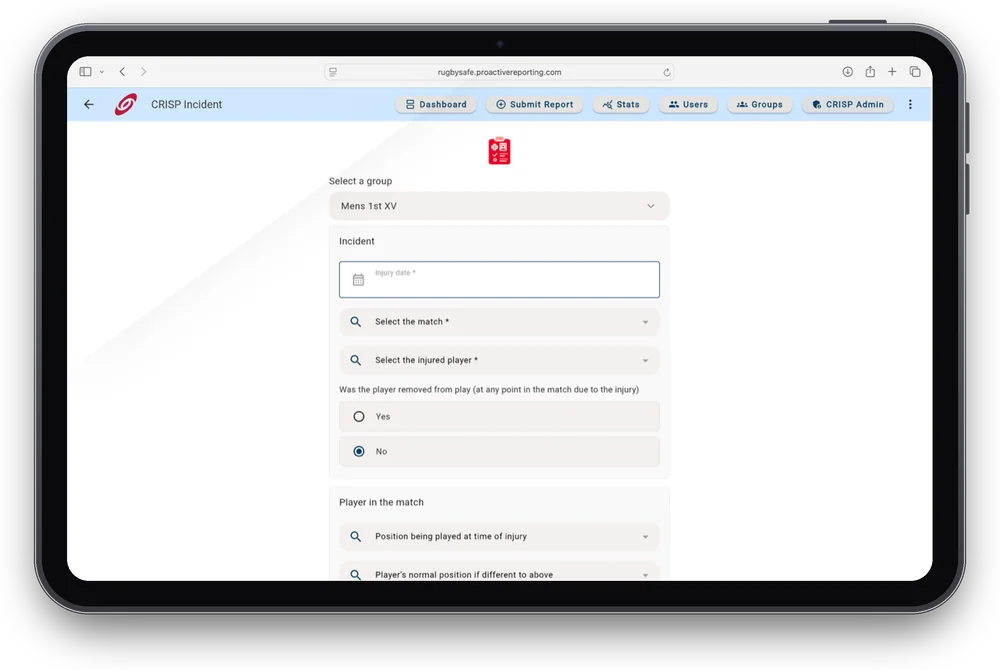Click search icon in Select the injured player
This screenshot has width=1000, height=670.
(x=356, y=360)
